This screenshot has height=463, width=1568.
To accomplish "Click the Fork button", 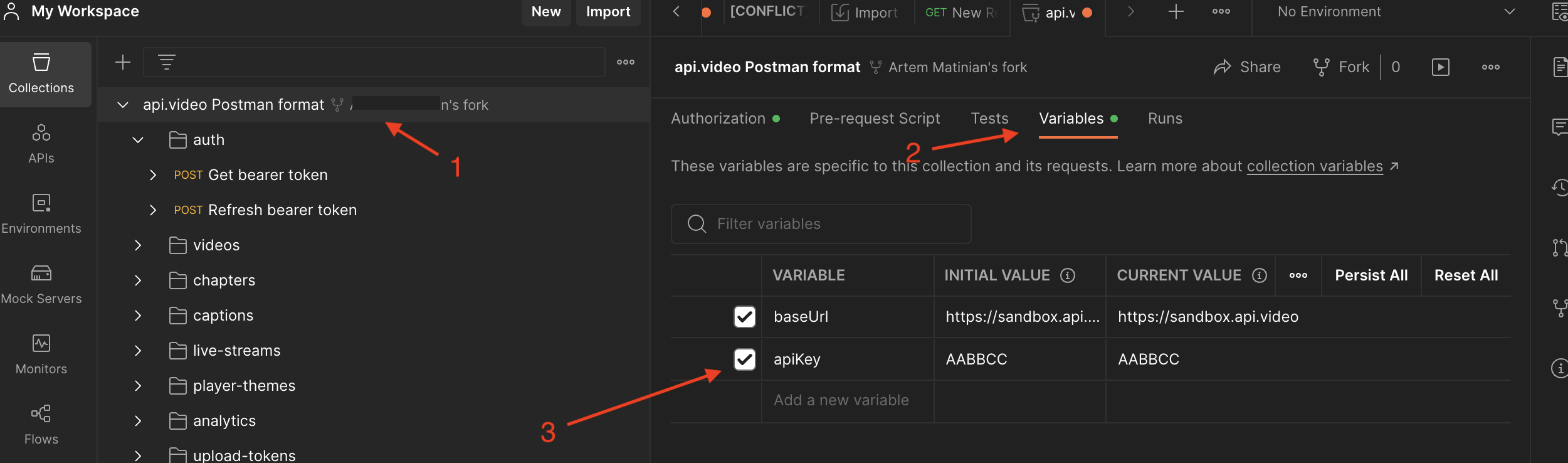I will tap(1342, 67).
